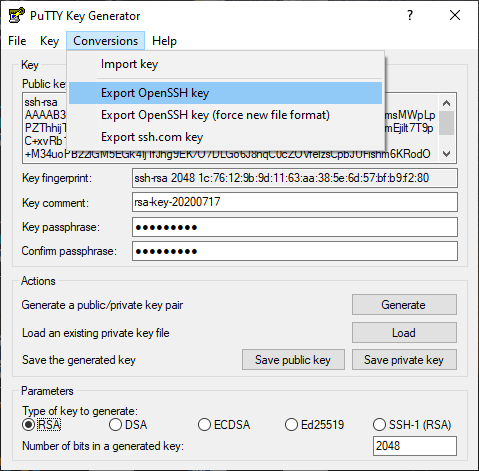Click the Key comment field

(295, 202)
